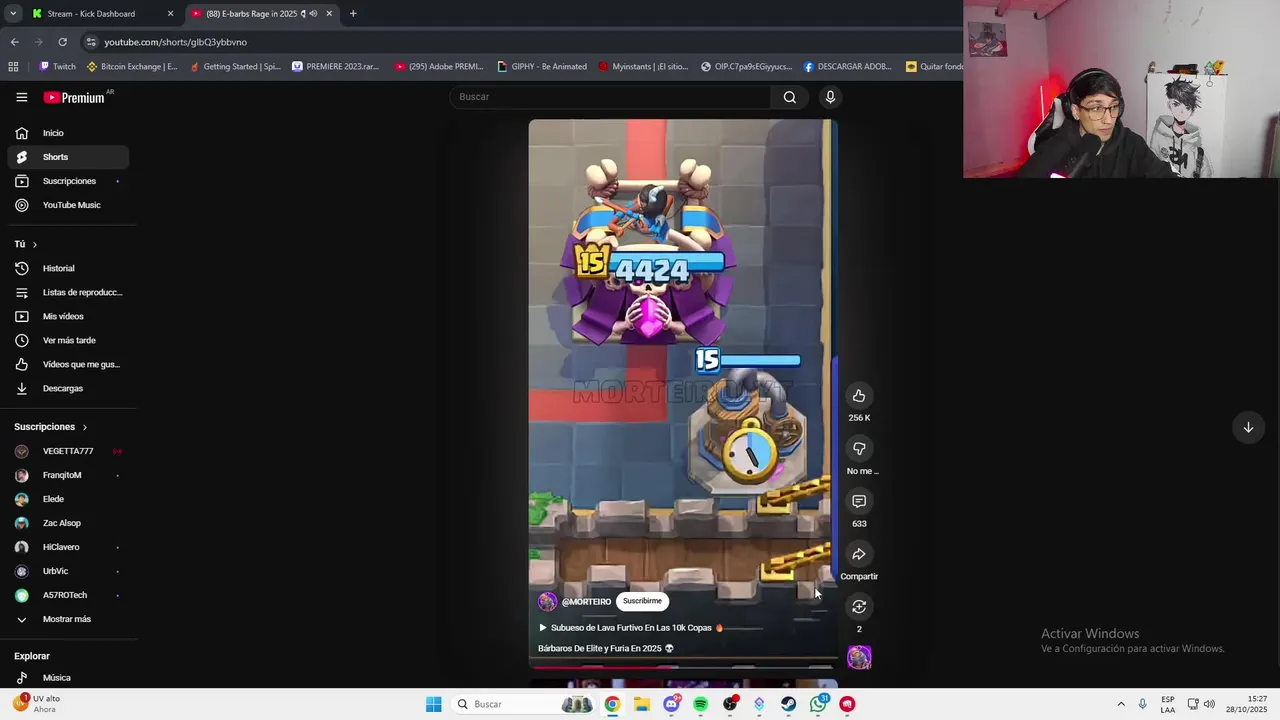1280x720 pixels.
Task: Click the YouTube Buscar search field
Action: 610,97
